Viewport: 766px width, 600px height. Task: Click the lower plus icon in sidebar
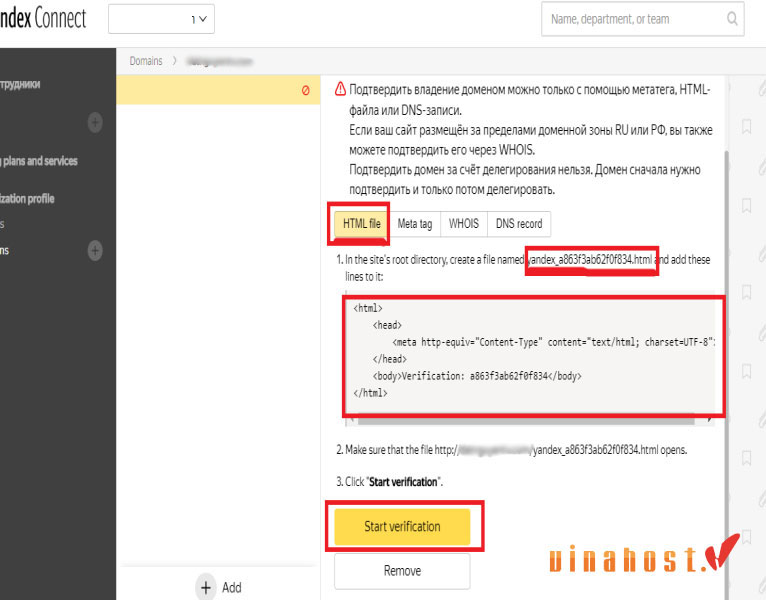(95, 251)
